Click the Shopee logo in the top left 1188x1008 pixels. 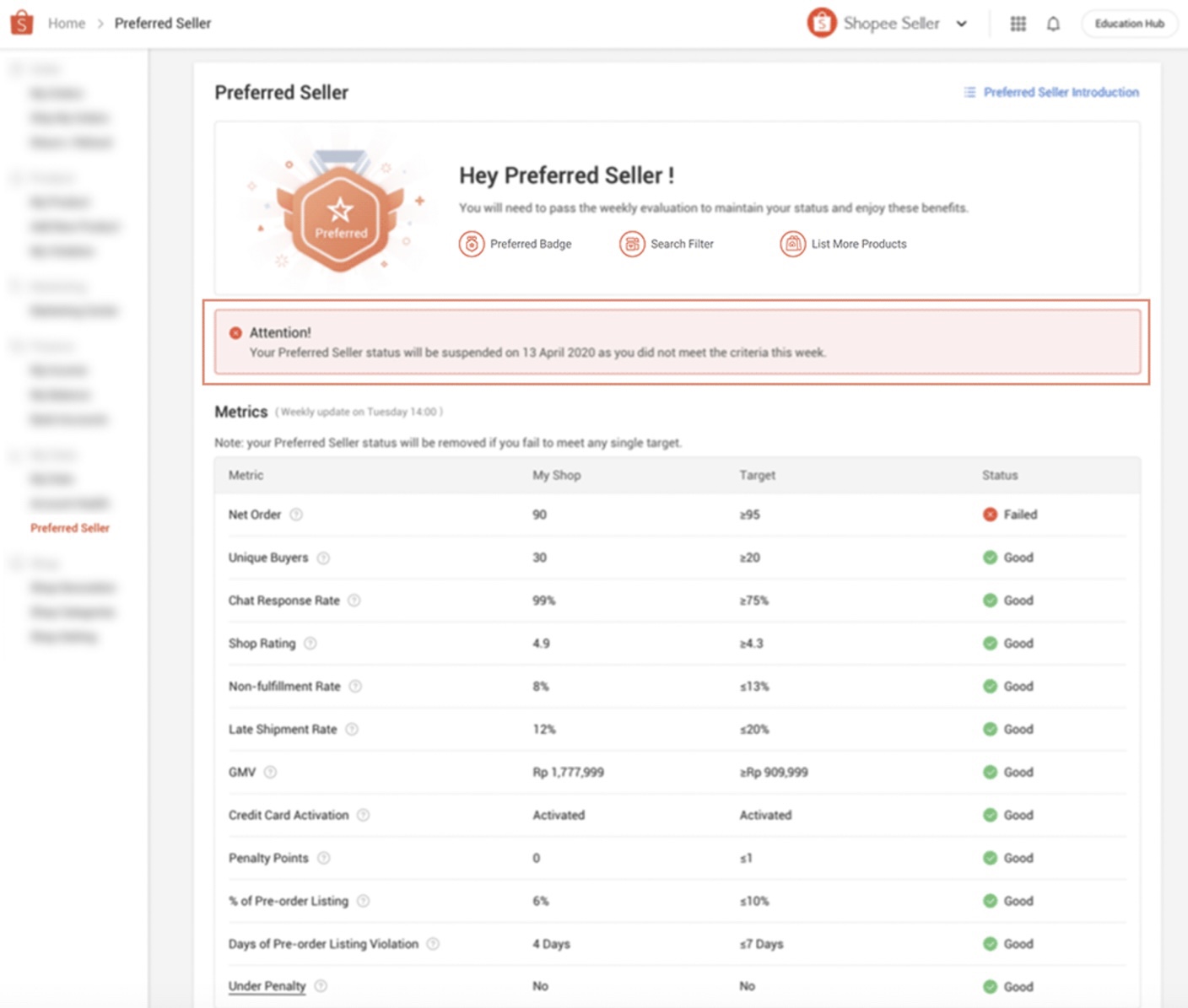pyautogui.click(x=21, y=22)
